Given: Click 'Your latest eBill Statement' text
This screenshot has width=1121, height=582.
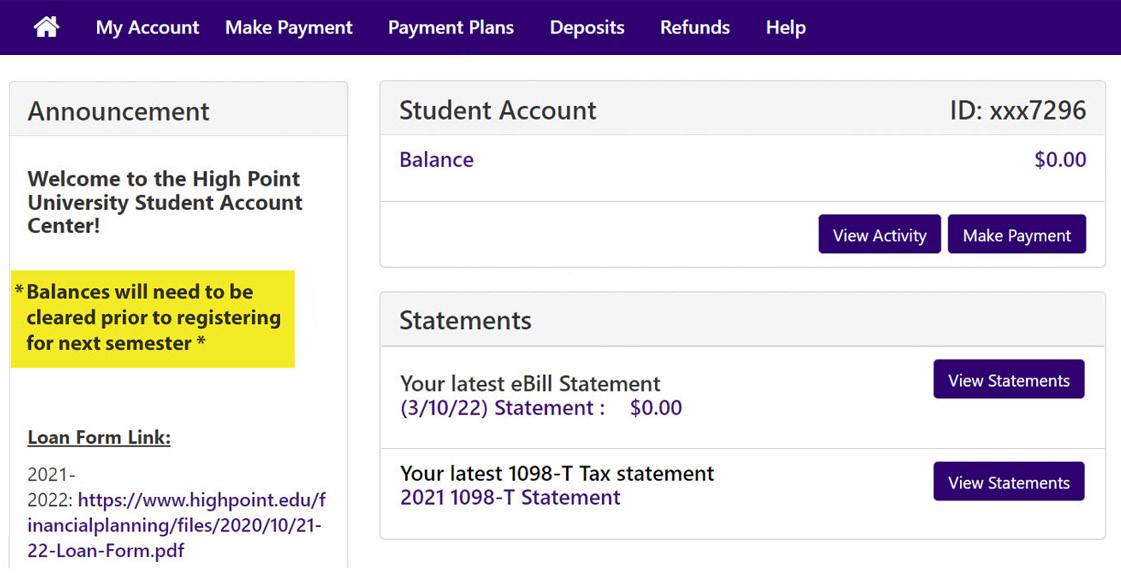Looking at the screenshot, I should (530, 383).
